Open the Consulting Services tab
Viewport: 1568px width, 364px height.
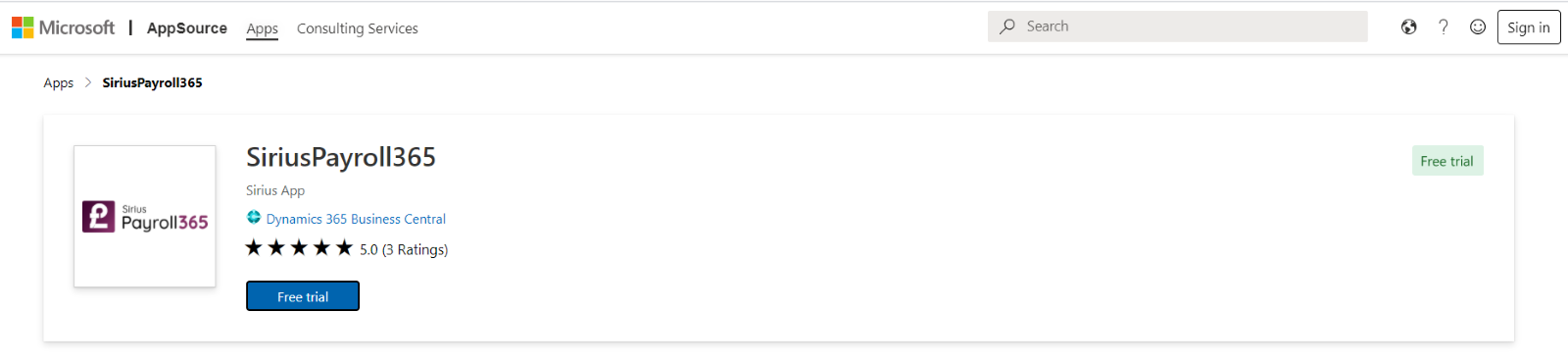[x=358, y=28]
